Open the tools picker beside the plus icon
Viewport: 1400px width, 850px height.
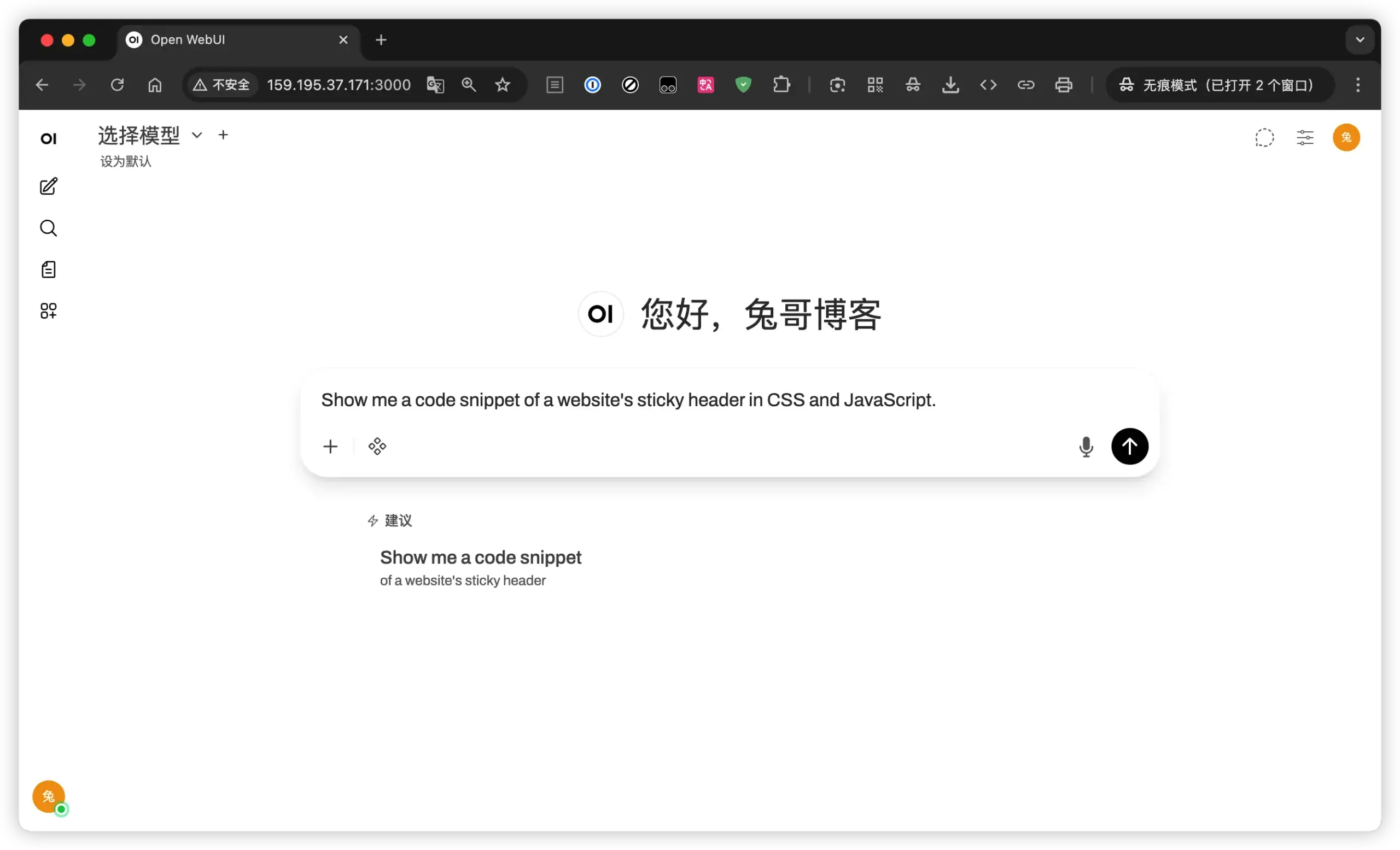[x=377, y=446]
